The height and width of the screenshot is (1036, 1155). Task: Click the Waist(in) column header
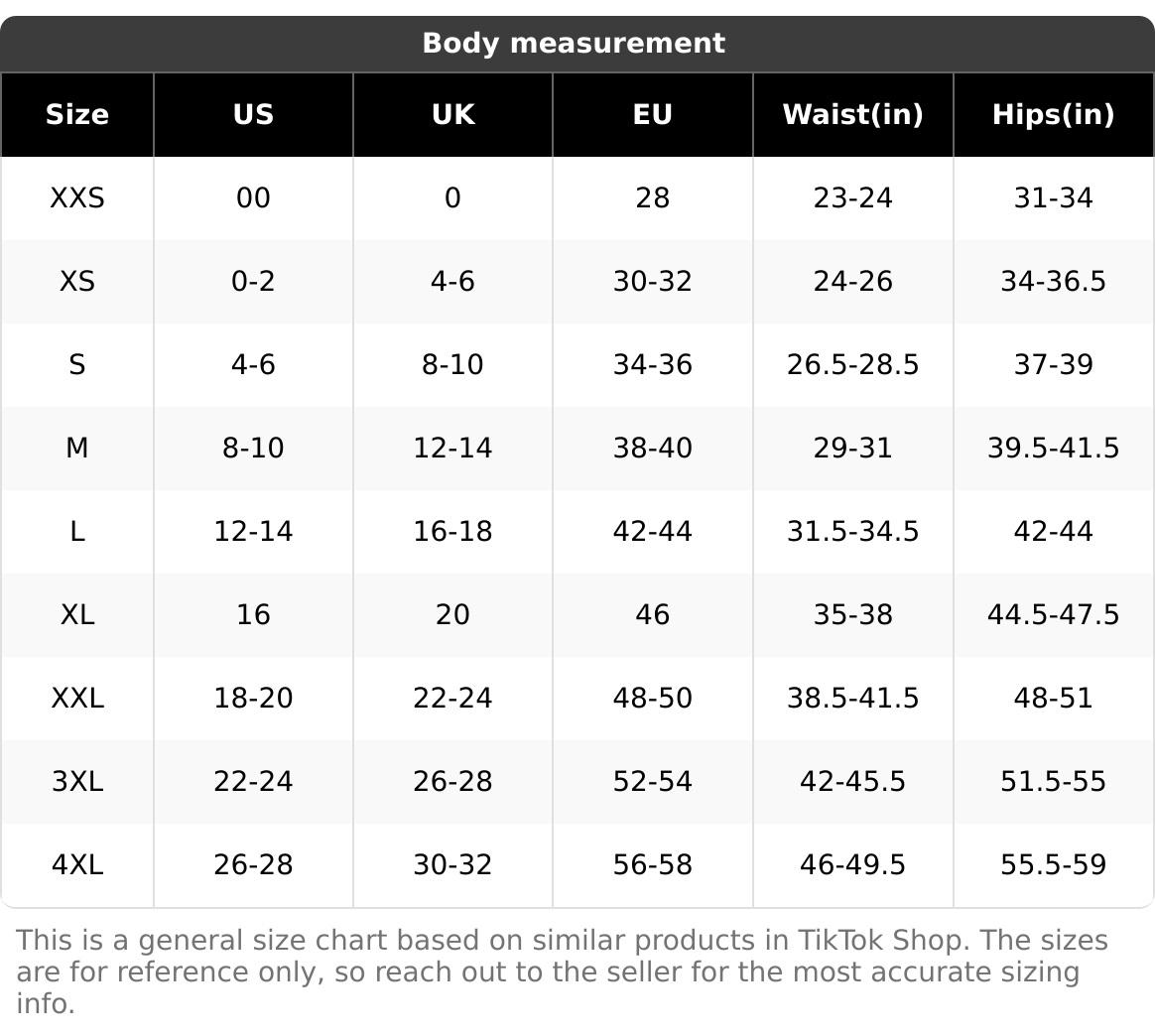tap(852, 115)
